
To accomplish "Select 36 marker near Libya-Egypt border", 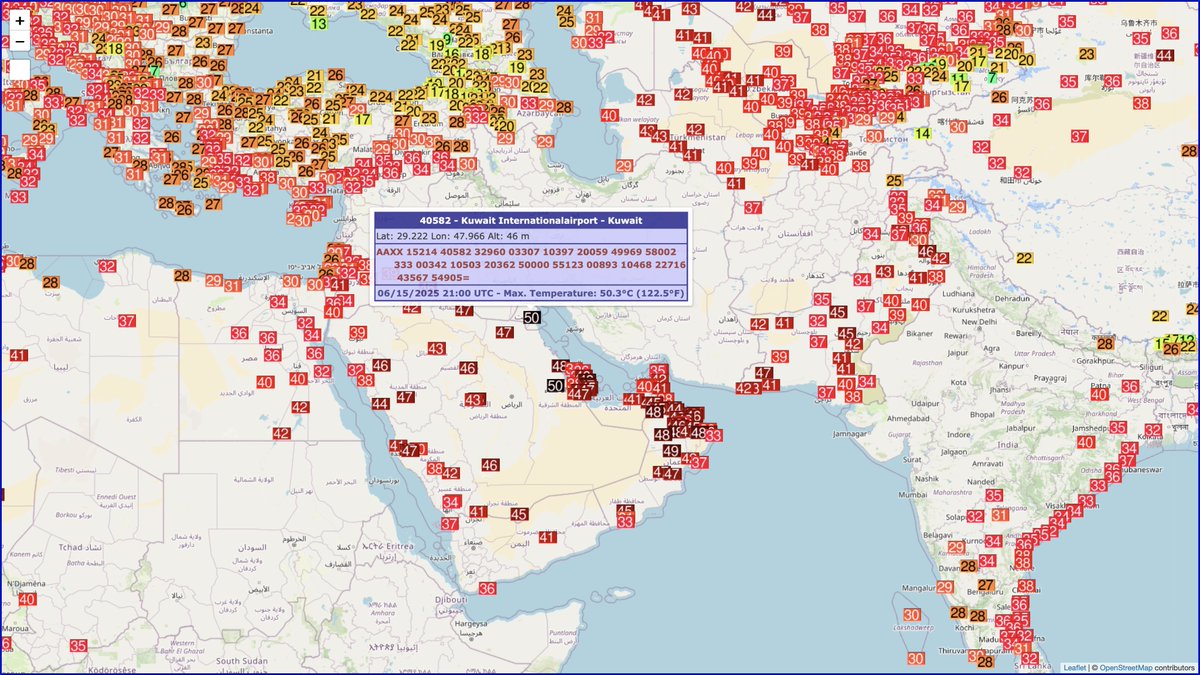I will [x=240, y=334].
